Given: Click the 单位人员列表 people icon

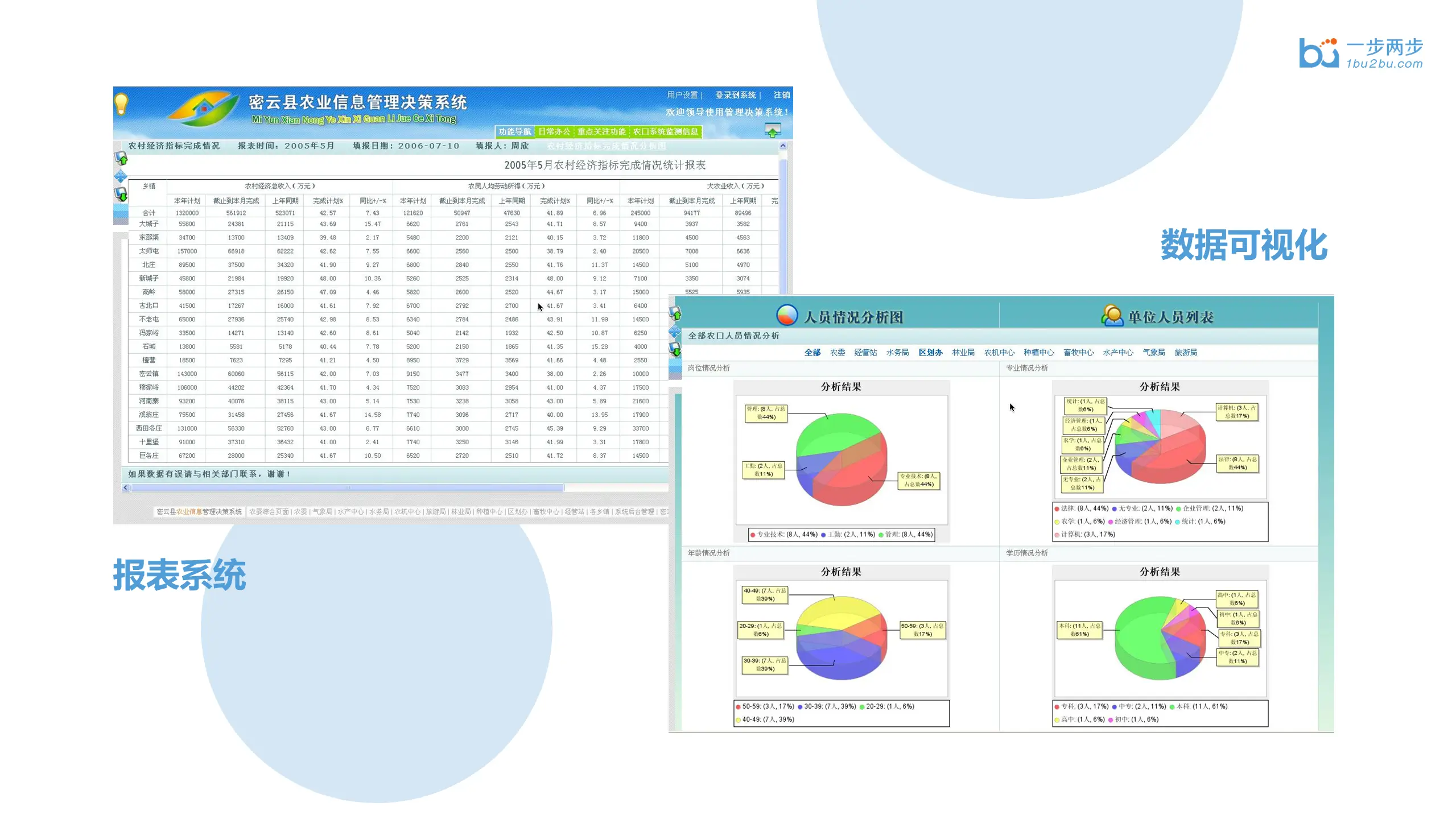Looking at the screenshot, I should [1112, 316].
